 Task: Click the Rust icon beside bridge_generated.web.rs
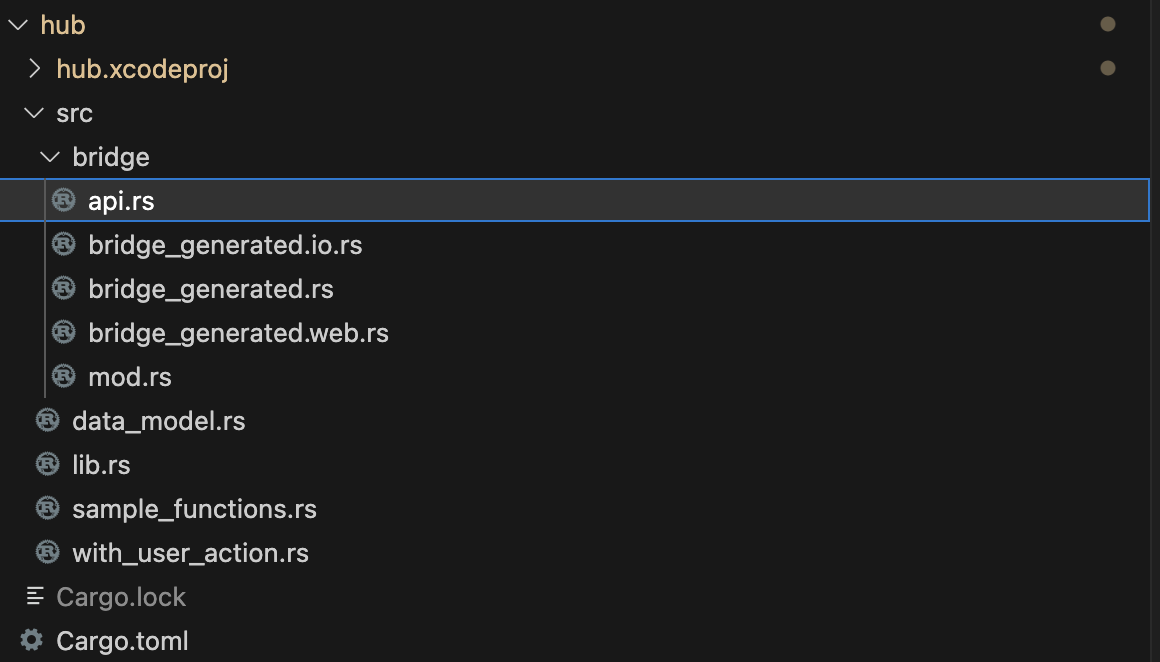tap(63, 332)
